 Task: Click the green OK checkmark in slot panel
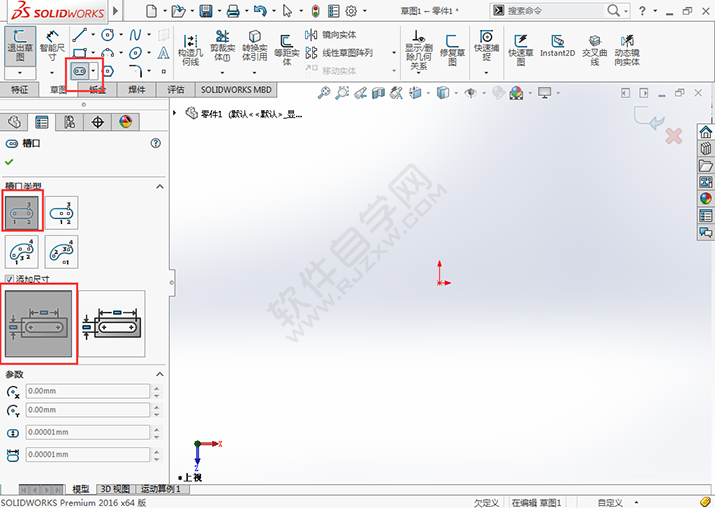click(x=9, y=162)
